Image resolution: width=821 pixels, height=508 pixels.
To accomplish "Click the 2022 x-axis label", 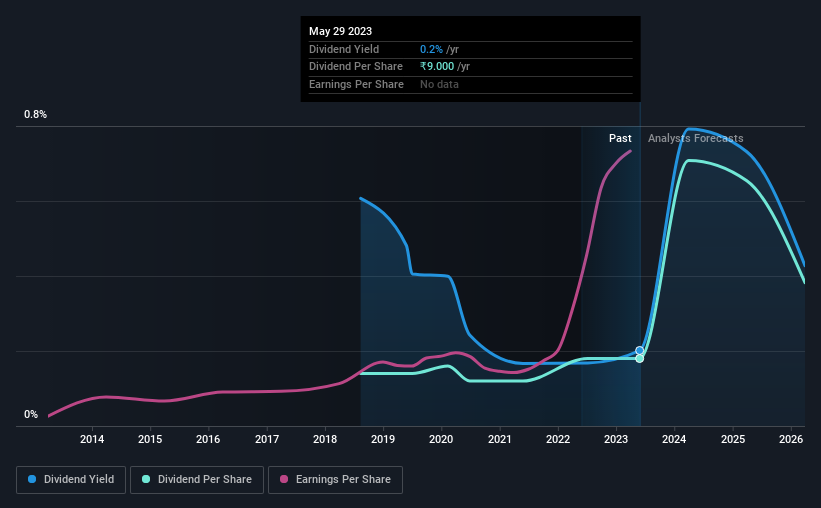I will click(x=558, y=439).
